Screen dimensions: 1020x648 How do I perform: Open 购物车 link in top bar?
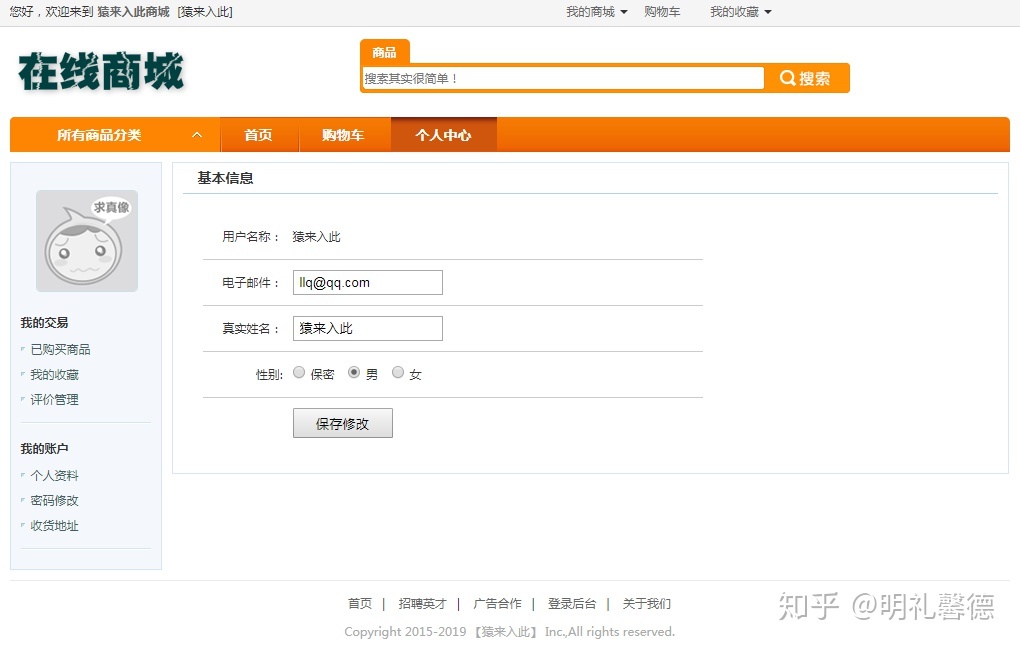click(662, 12)
